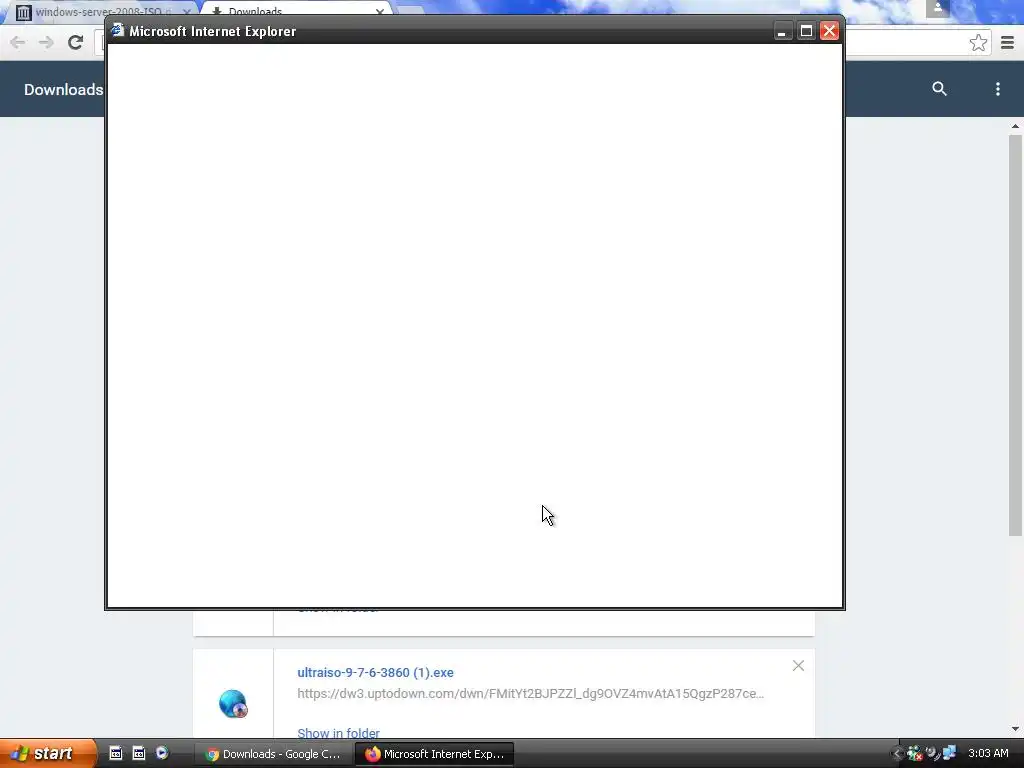This screenshot has height=768, width=1024.
Task: Click the Downloads page scroll up arrow
Action: [1015, 126]
